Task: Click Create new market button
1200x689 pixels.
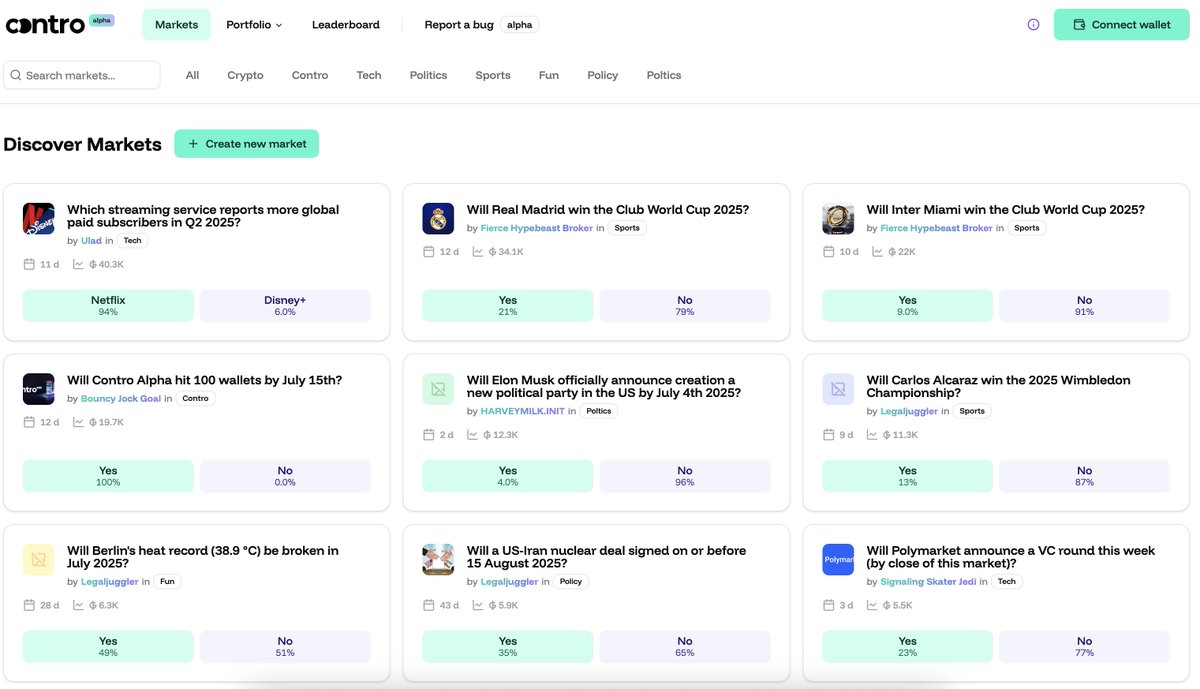Action: tap(247, 144)
